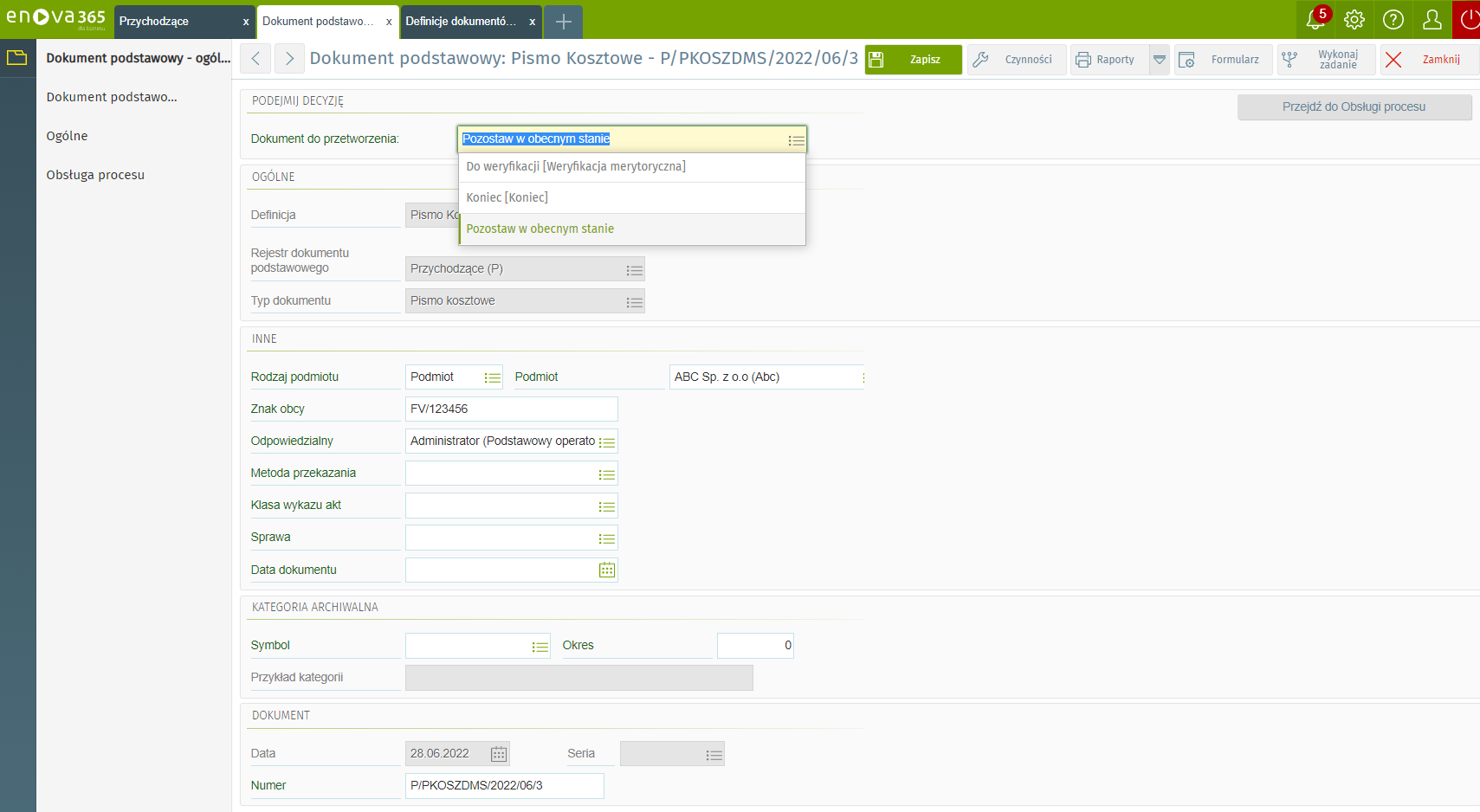The width and height of the screenshot is (1480, 812).
Task: Open the notifications bell icon
Action: click(1315, 20)
